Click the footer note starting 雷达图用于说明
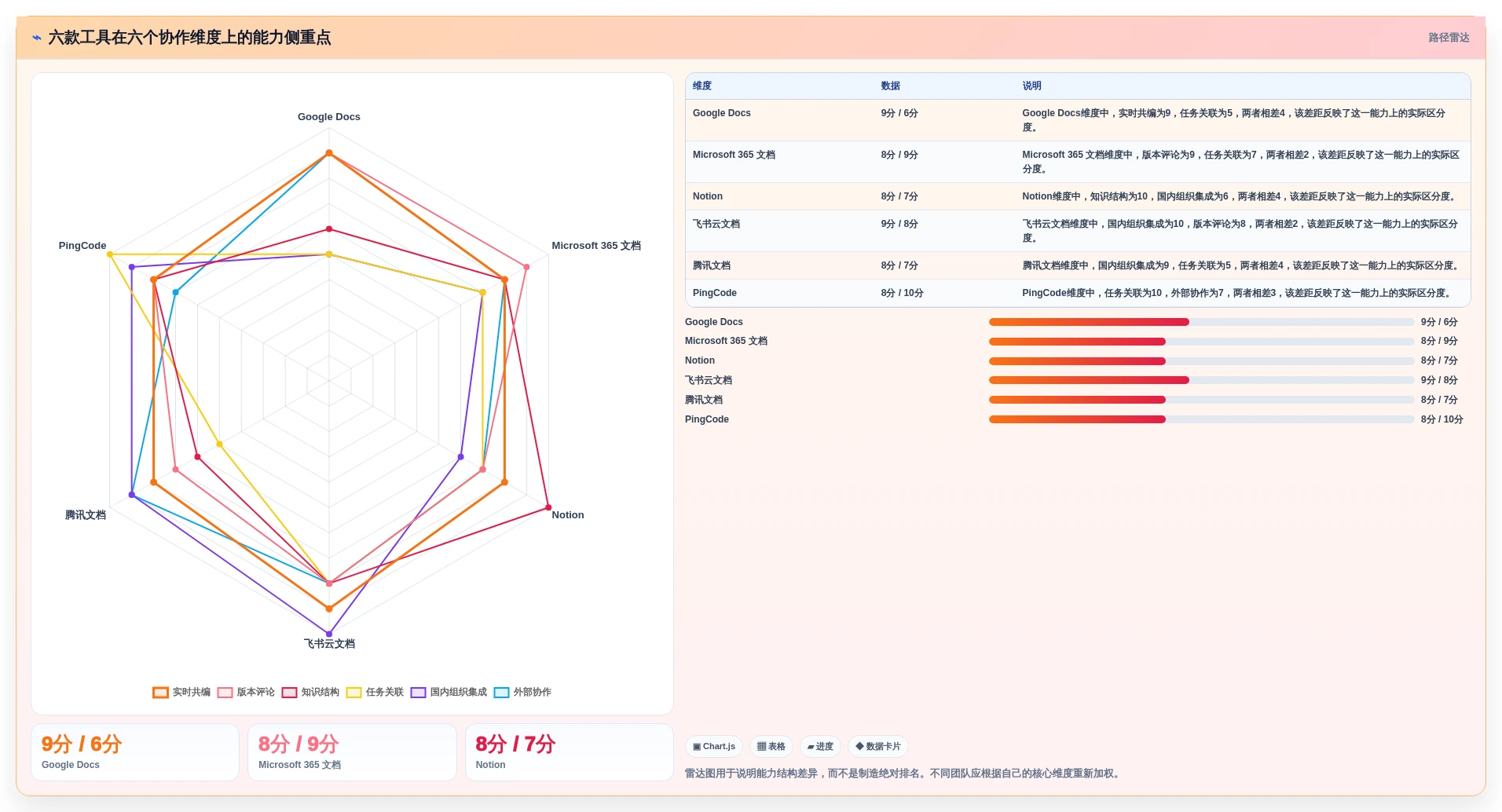This screenshot has height=812, width=1502. (x=903, y=774)
